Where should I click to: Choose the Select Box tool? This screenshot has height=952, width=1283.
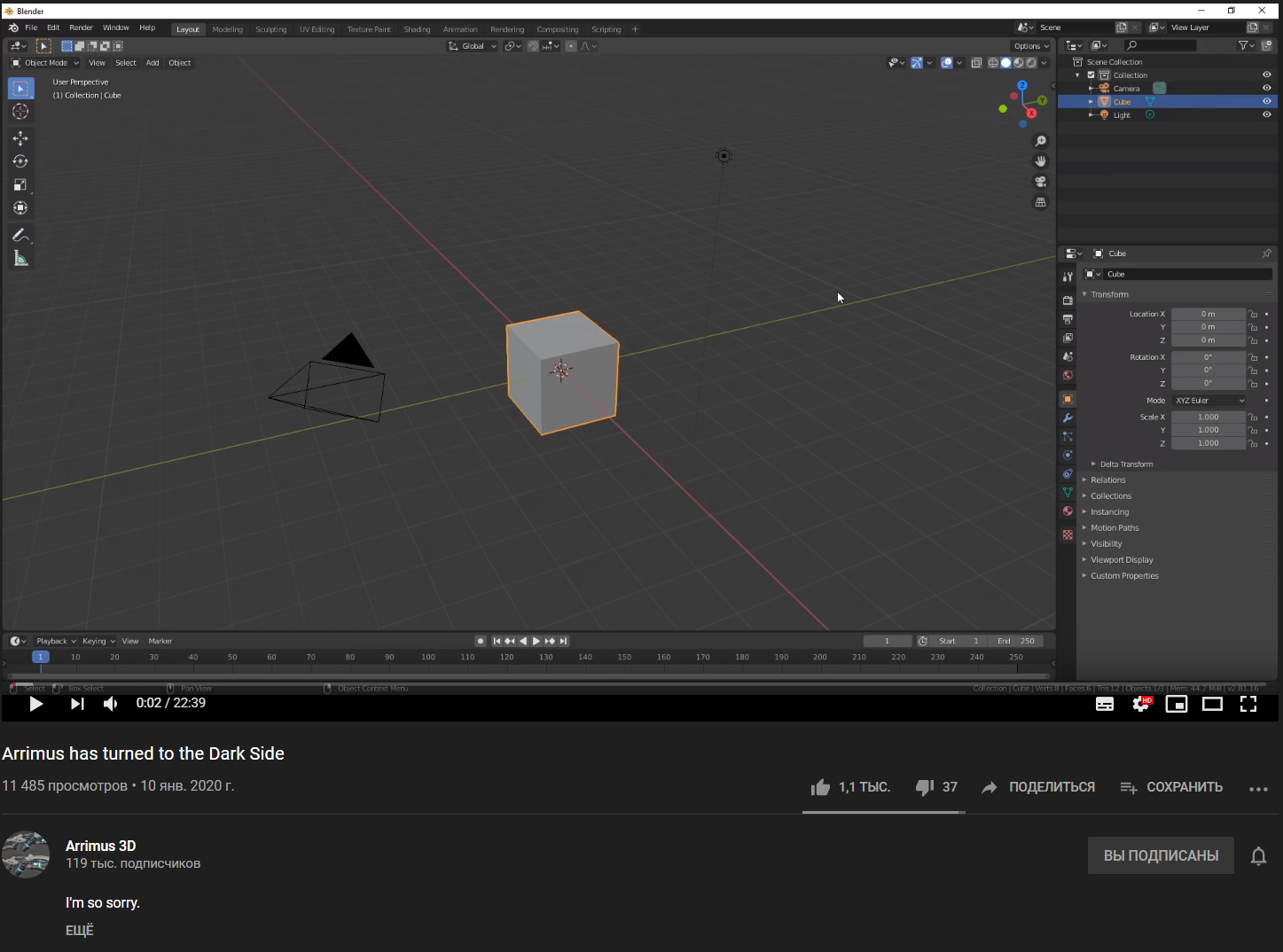click(20, 89)
